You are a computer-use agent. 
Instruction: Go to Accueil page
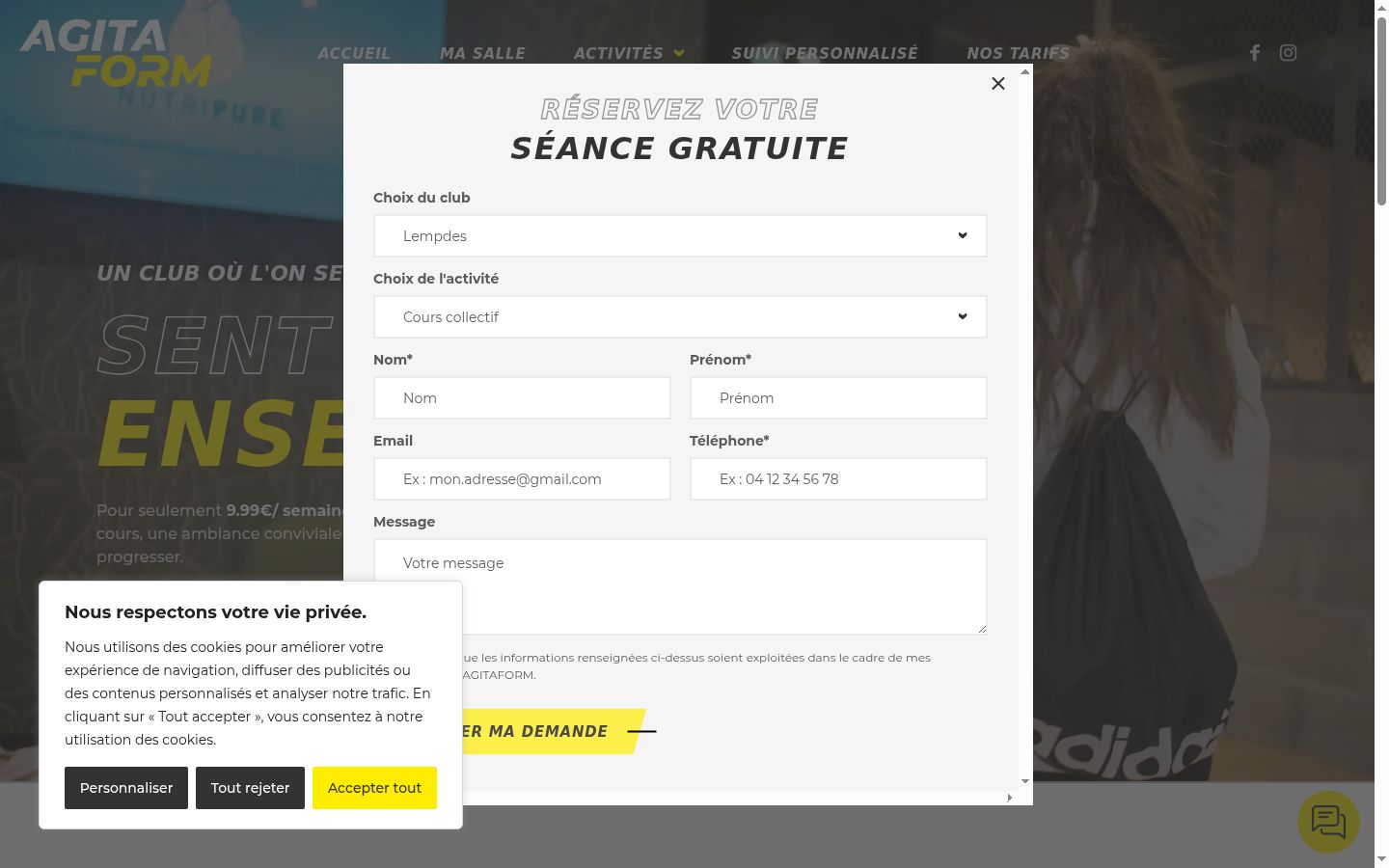click(354, 53)
